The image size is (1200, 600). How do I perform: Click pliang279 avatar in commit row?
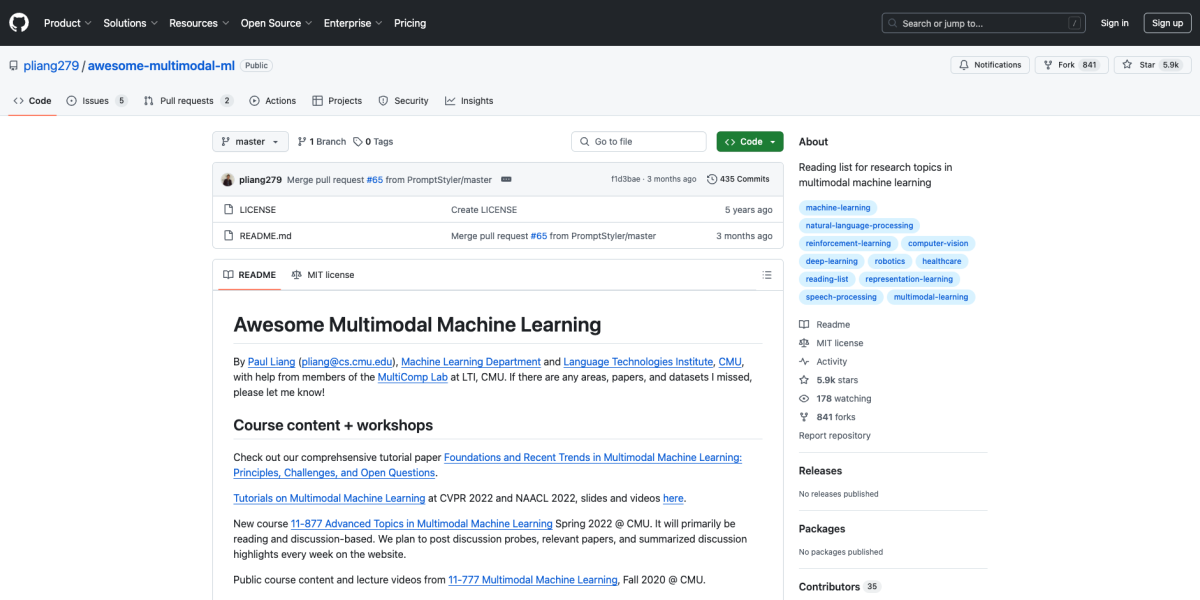[228, 180]
